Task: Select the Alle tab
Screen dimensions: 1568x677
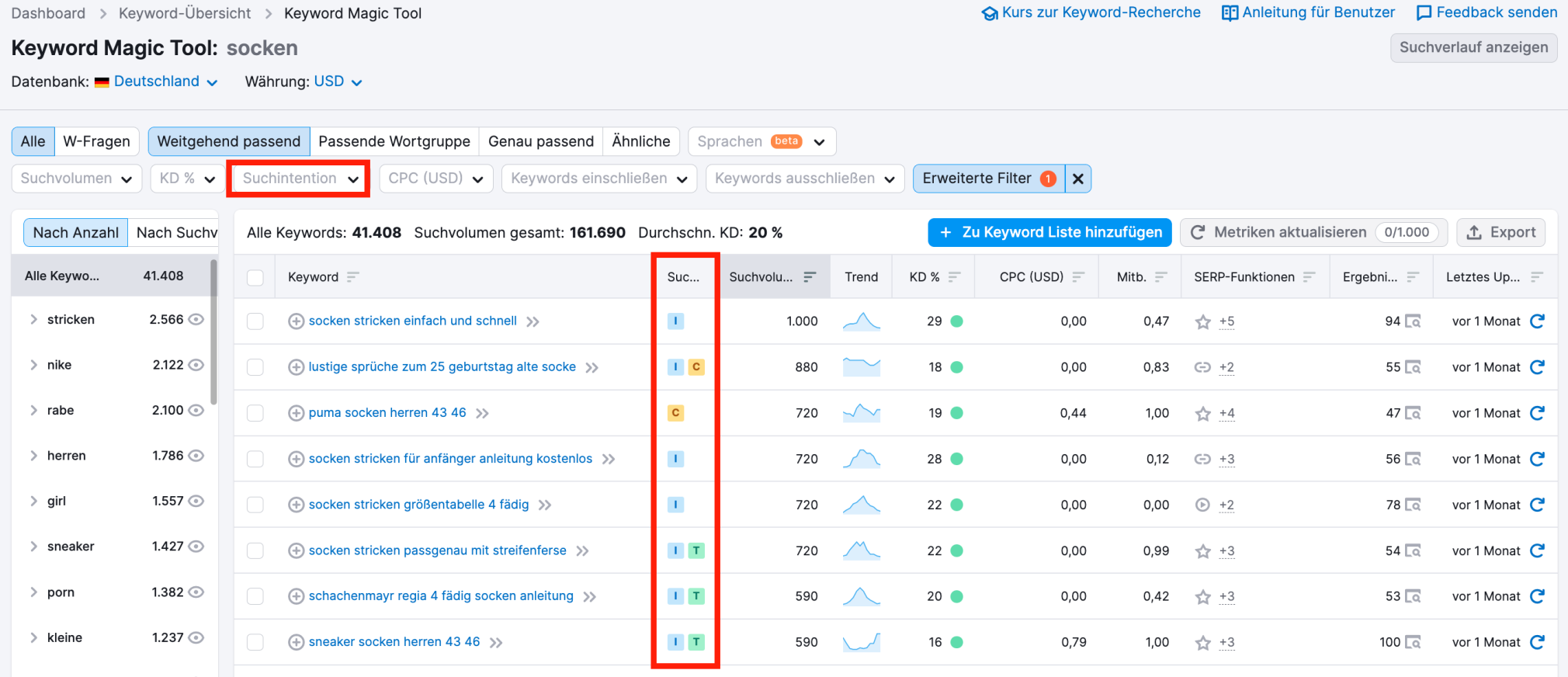Action: [x=33, y=141]
